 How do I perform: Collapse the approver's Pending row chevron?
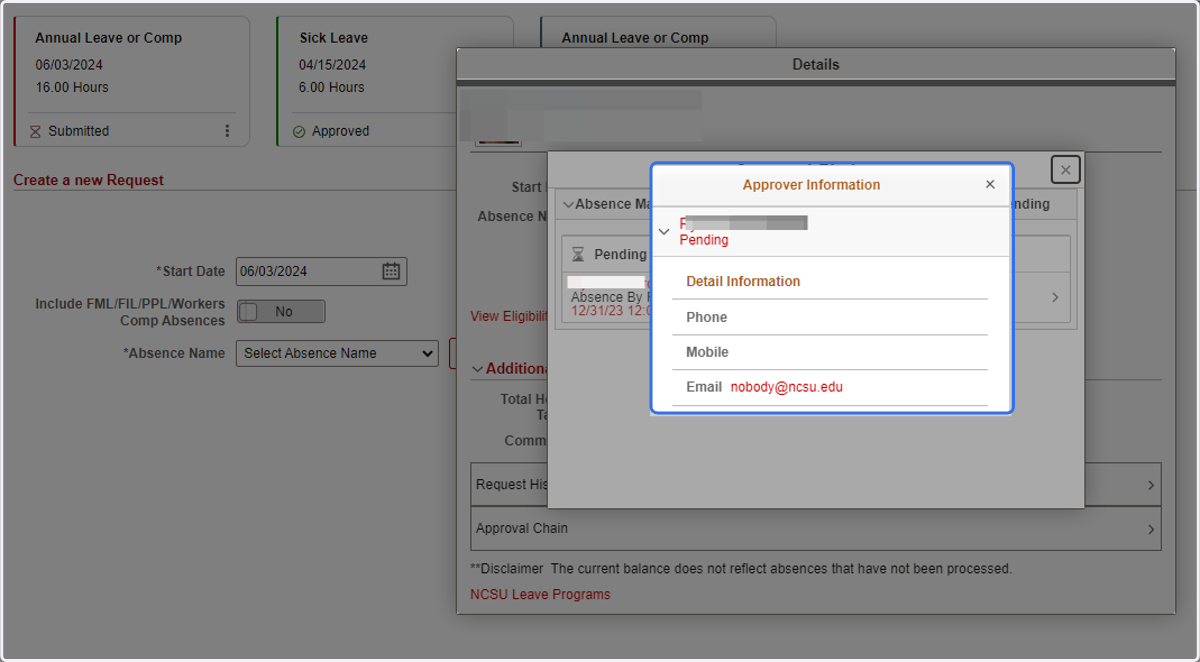[x=664, y=231]
